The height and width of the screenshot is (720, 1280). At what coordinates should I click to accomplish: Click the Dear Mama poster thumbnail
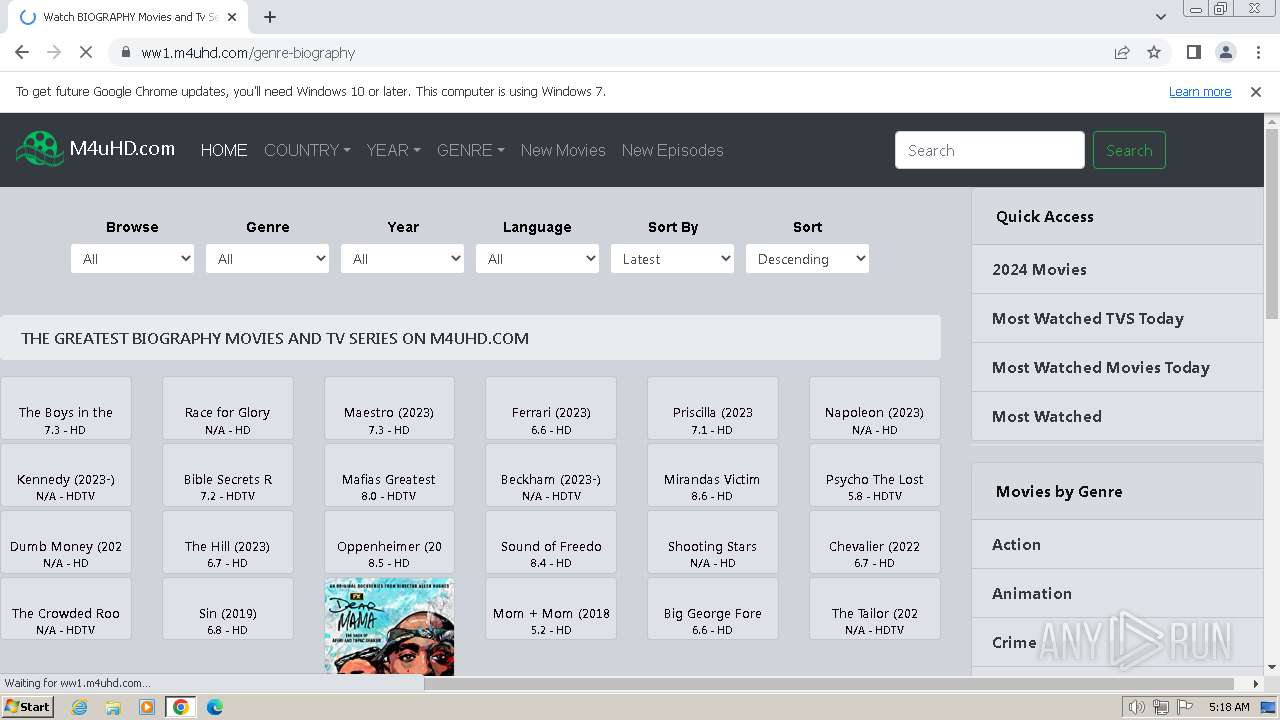click(x=389, y=626)
